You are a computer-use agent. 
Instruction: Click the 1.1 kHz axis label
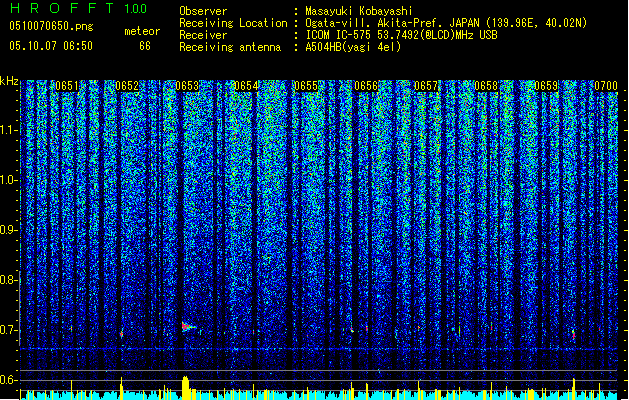(9, 130)
